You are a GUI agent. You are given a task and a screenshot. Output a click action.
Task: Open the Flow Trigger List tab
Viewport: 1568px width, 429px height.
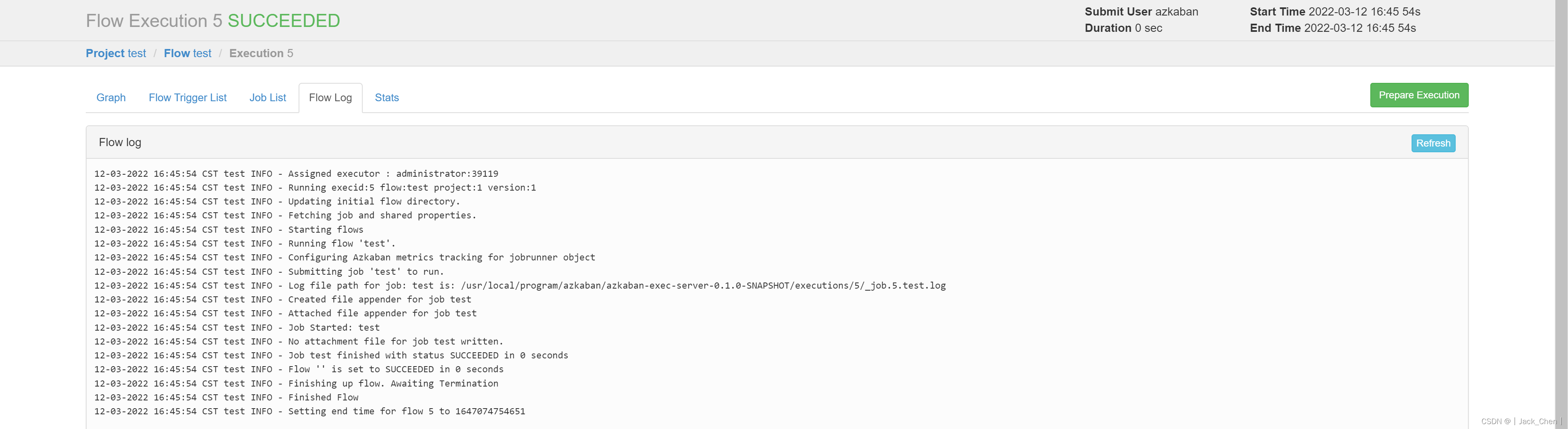coord(187,98)
